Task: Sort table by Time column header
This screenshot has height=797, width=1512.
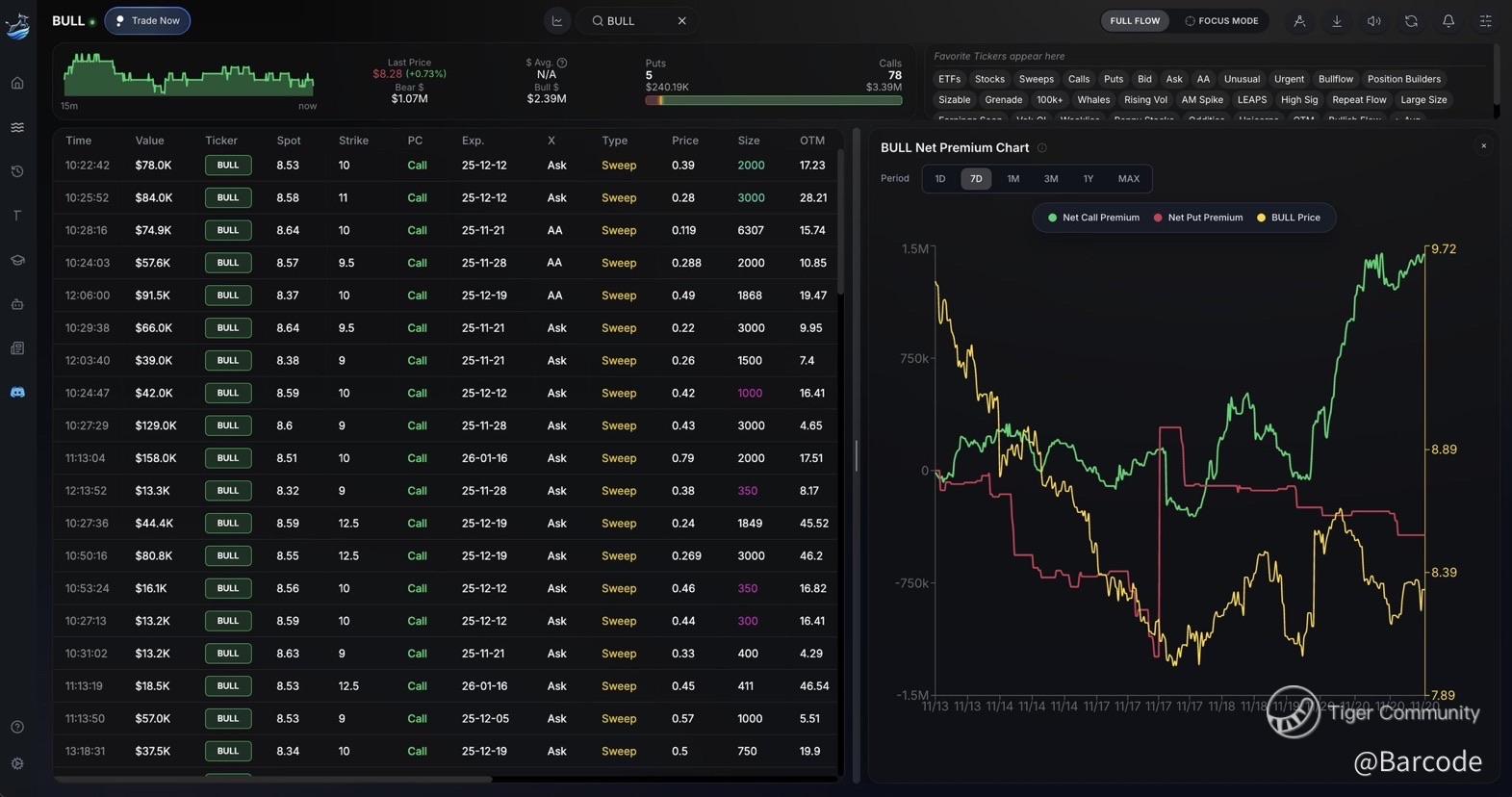Action: click(79, 141)
